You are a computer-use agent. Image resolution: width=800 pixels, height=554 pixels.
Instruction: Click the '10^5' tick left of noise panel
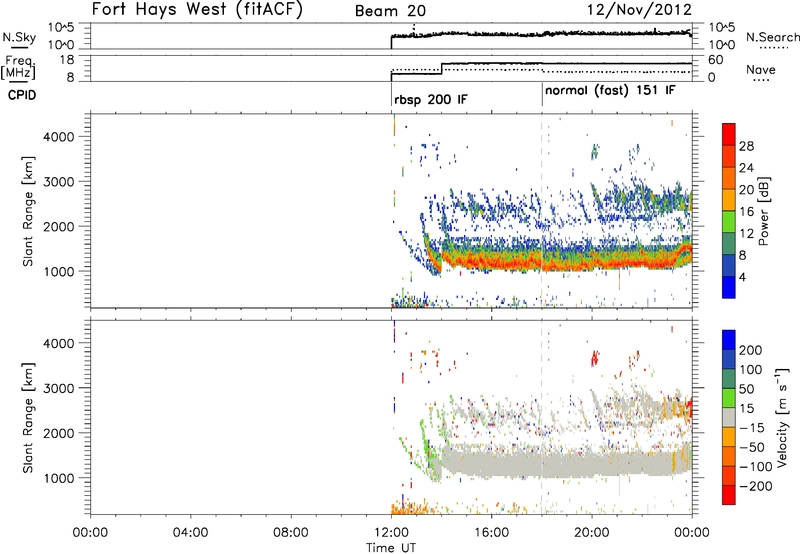point(61,28)
